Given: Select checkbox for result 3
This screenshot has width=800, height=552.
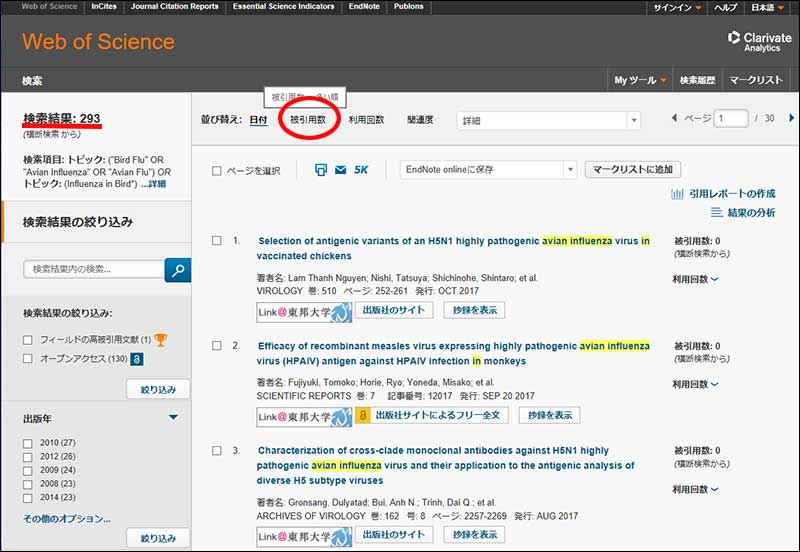Looking at the screenshot, I should point(217,450).
